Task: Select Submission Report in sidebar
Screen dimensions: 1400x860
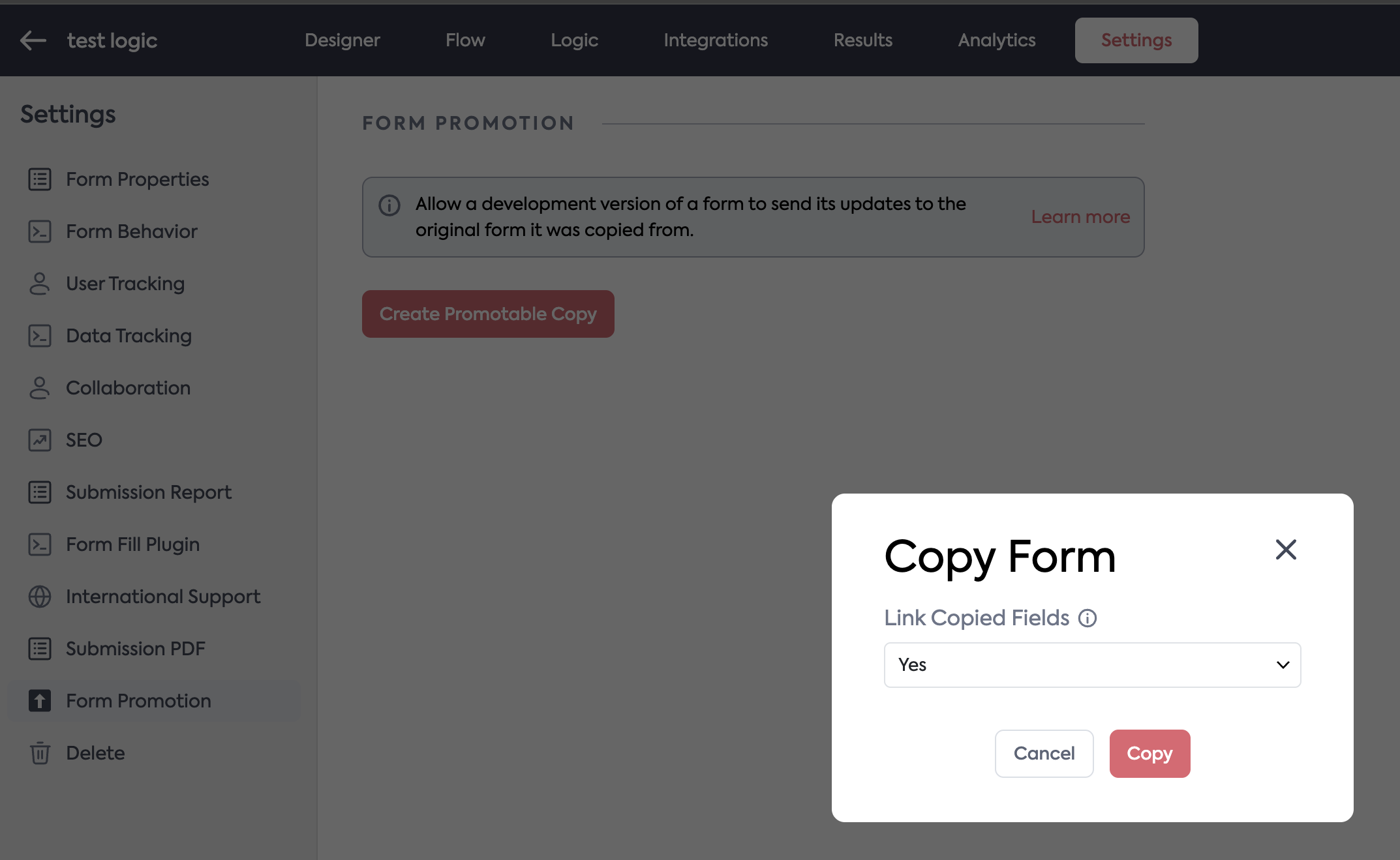Action: pyautogui.click(x=148, y=492)
